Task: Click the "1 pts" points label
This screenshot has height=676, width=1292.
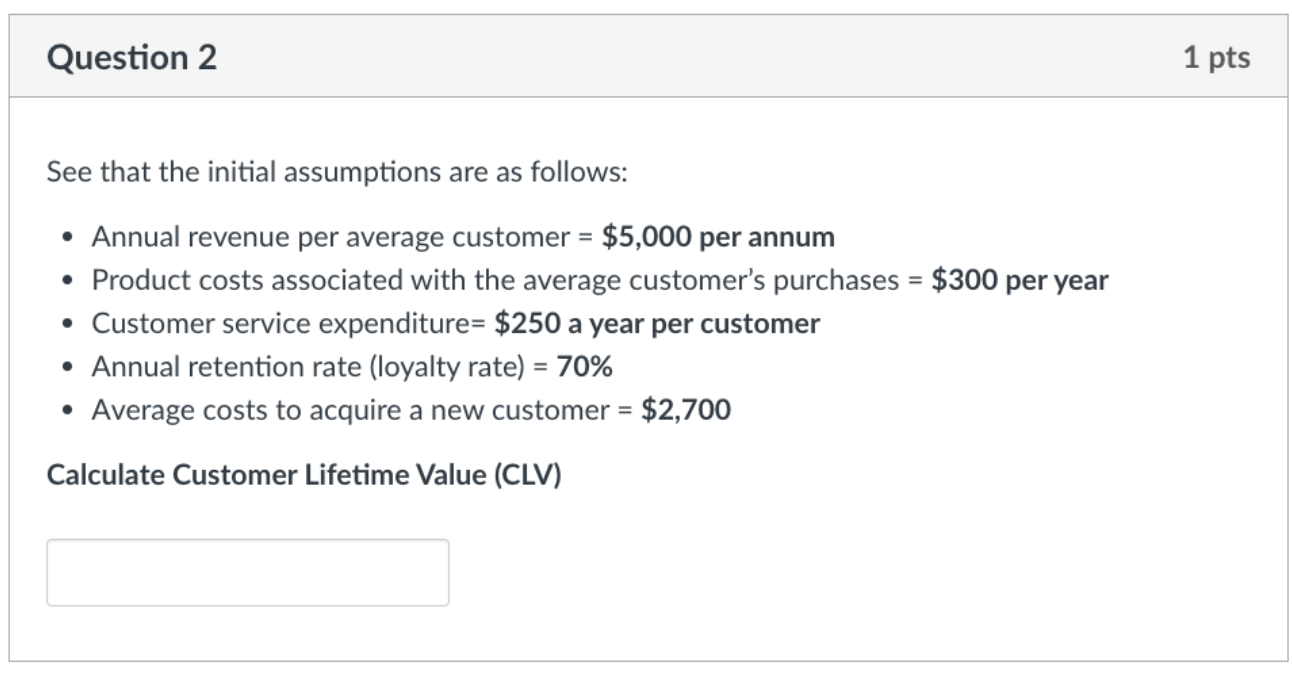Action: [1216, 58]
